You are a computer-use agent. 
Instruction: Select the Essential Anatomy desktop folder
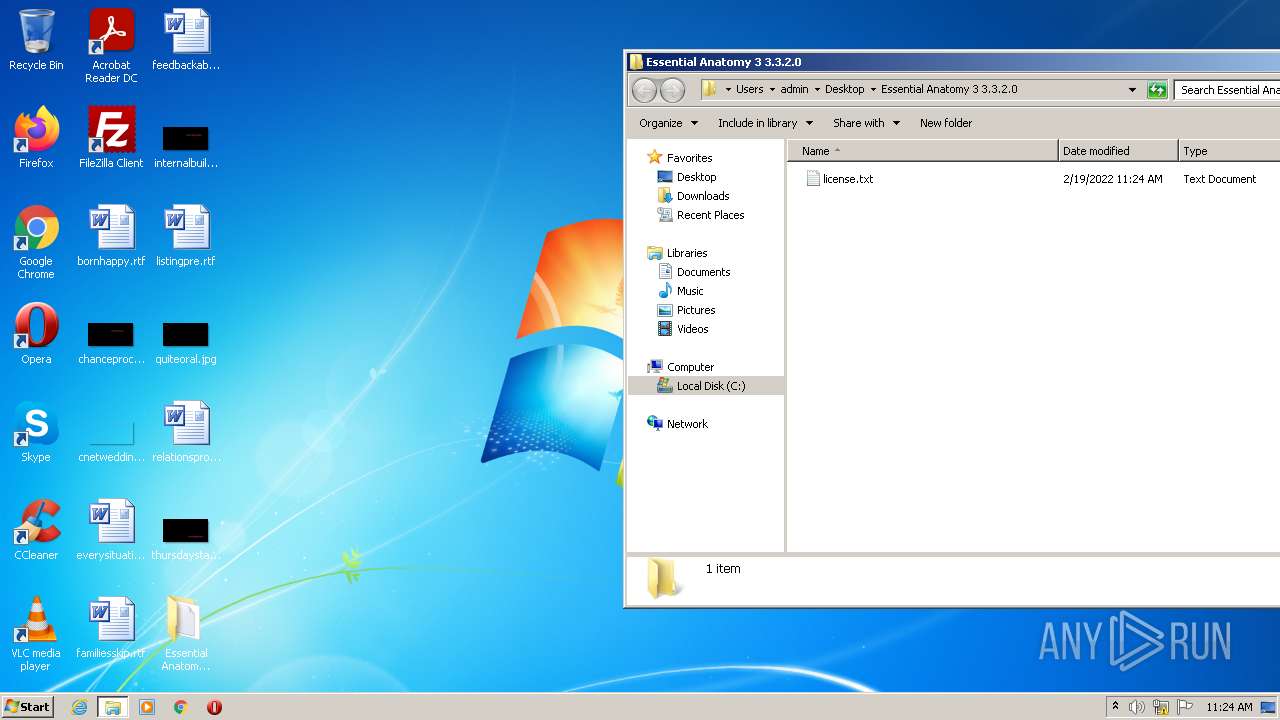[x=186, y=634]
